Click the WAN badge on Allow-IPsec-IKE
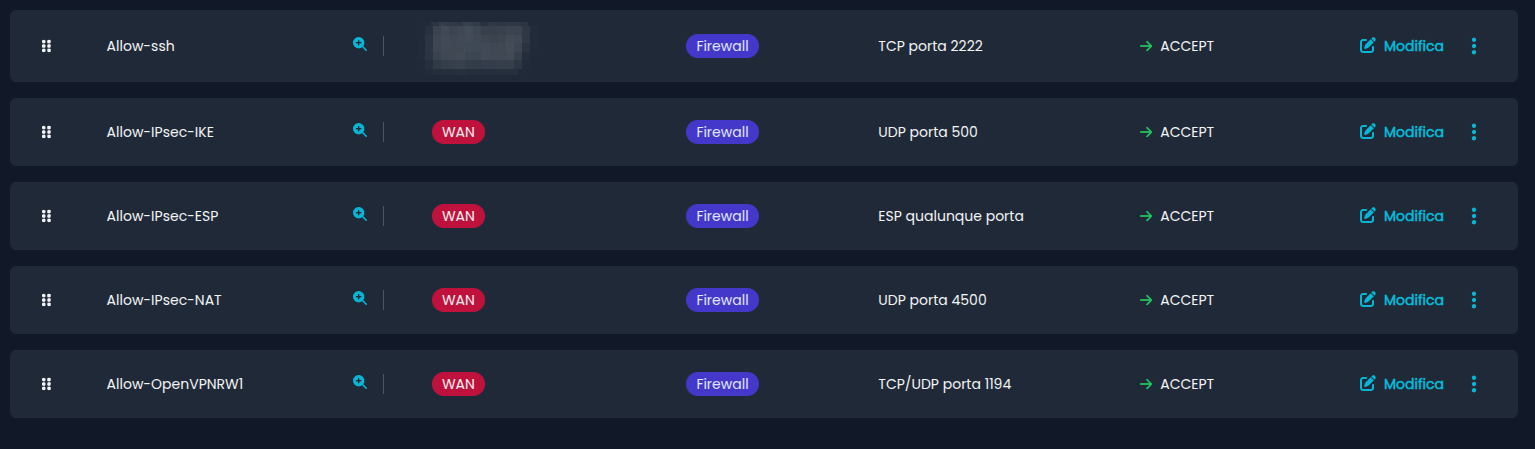1535x449 pixels. [x=458, y=132]
